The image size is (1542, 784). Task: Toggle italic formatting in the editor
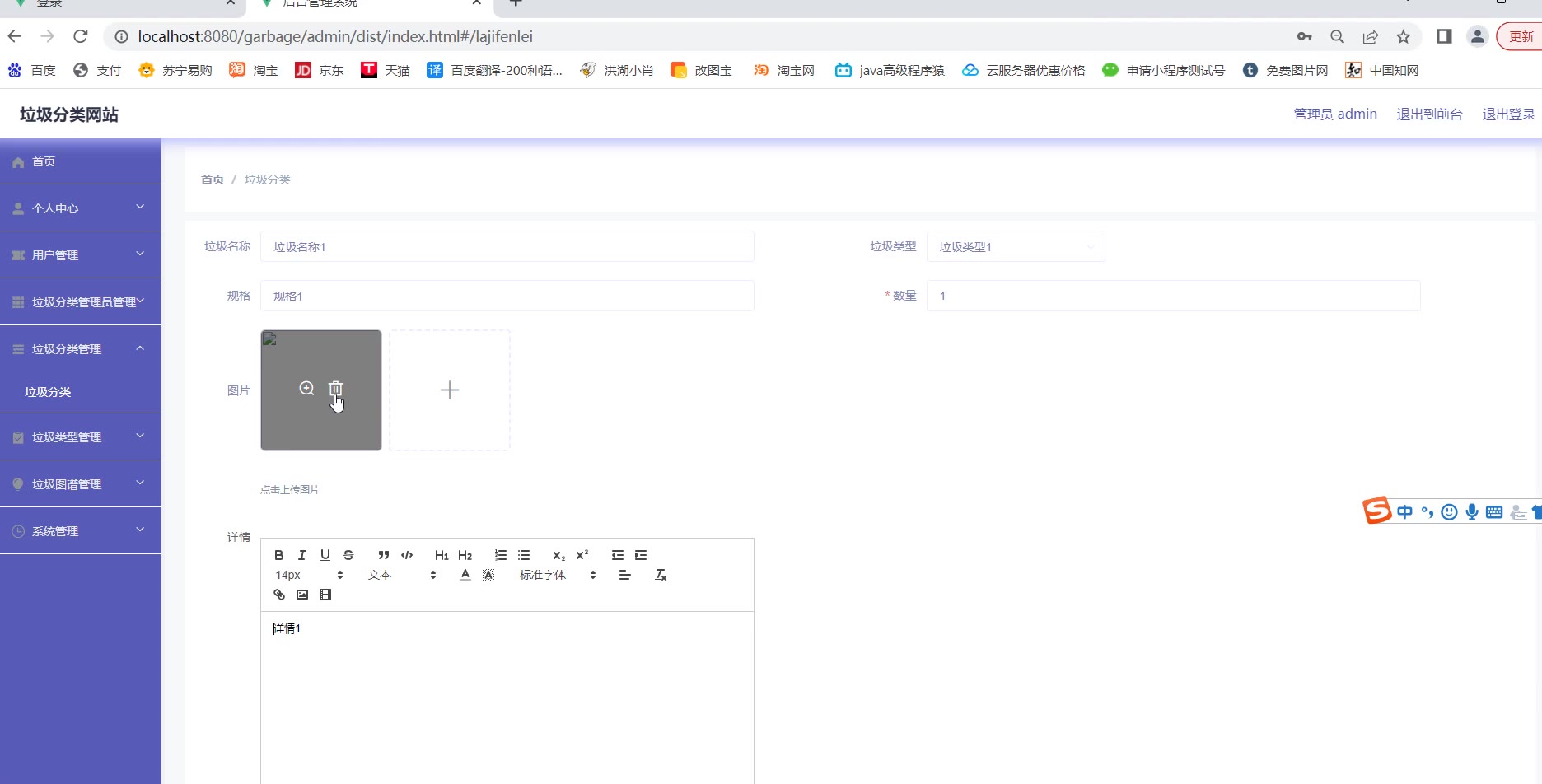point(302,555)
